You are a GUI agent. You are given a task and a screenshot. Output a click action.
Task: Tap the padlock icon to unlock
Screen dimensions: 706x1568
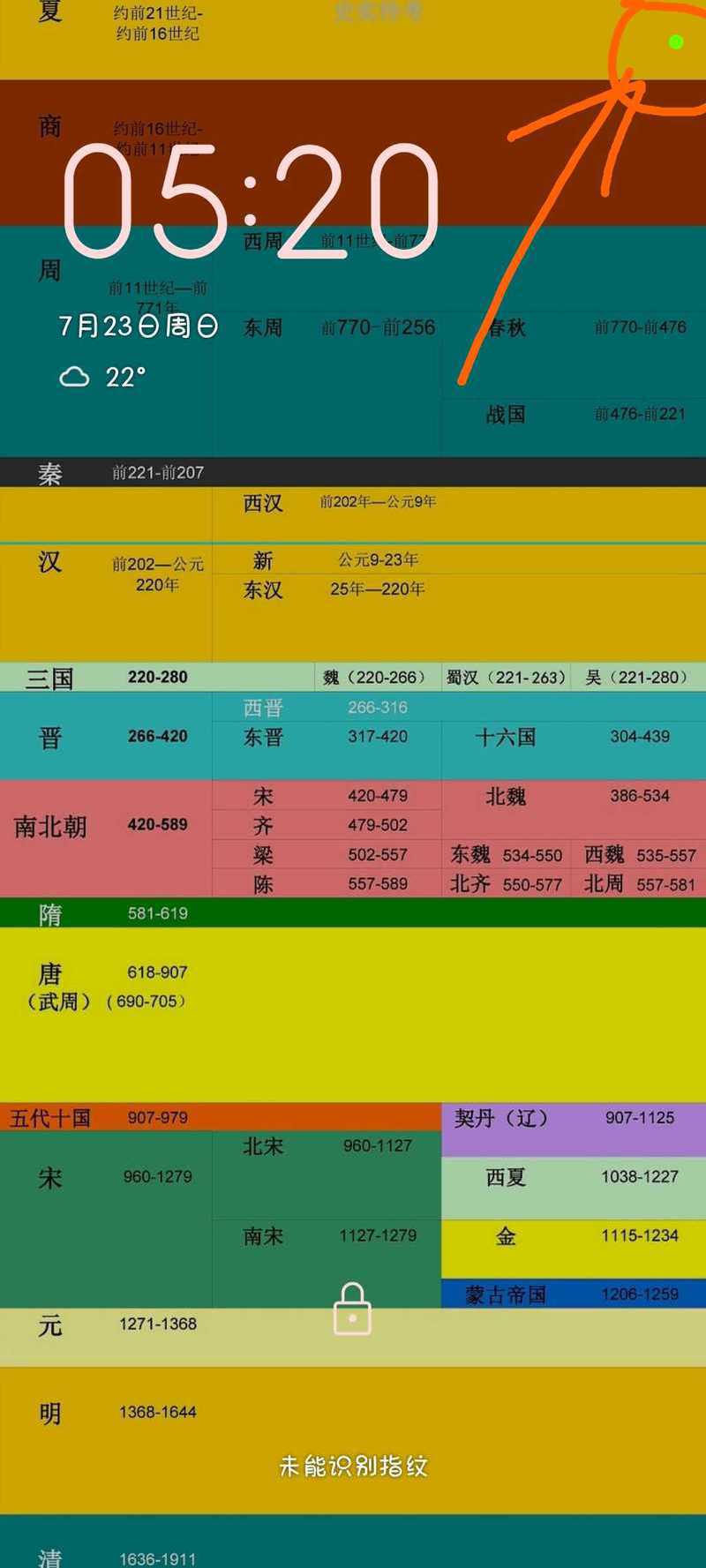pos(352,1309)
